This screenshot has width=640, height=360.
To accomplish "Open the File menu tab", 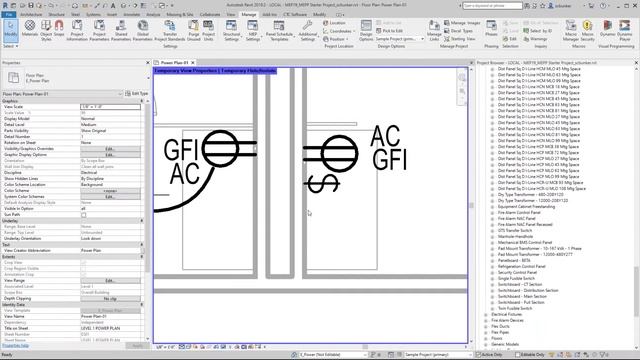I will pyautogui.click(x=9, y=14).
